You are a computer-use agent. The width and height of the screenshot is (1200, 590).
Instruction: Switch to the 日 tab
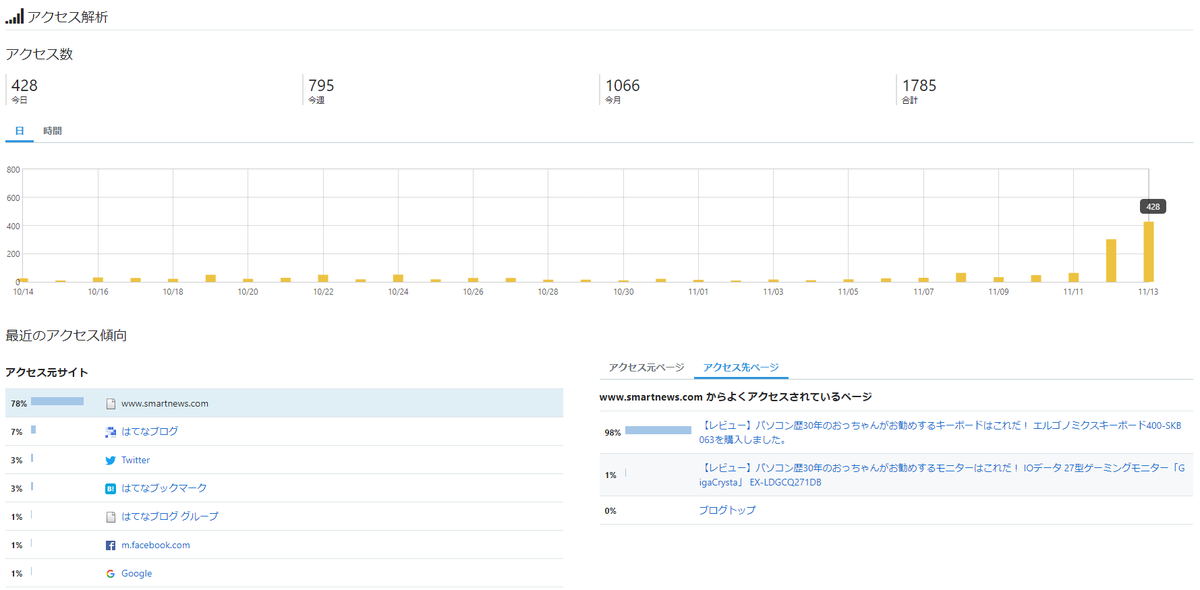pyautogui.click(x=19, y=131)
